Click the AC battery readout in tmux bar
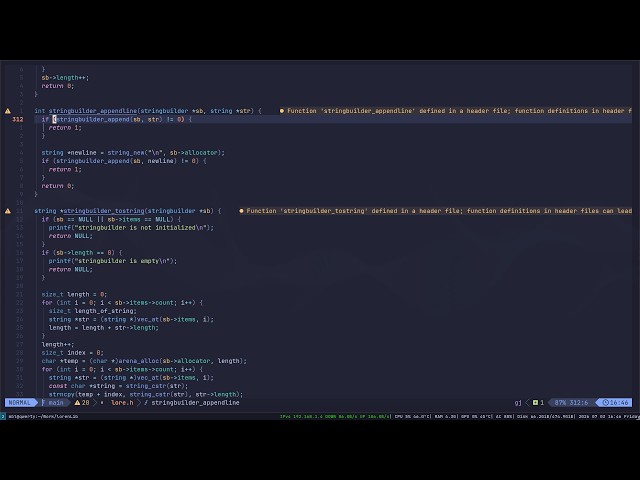The image size is (640, 480). click(504, 416)
